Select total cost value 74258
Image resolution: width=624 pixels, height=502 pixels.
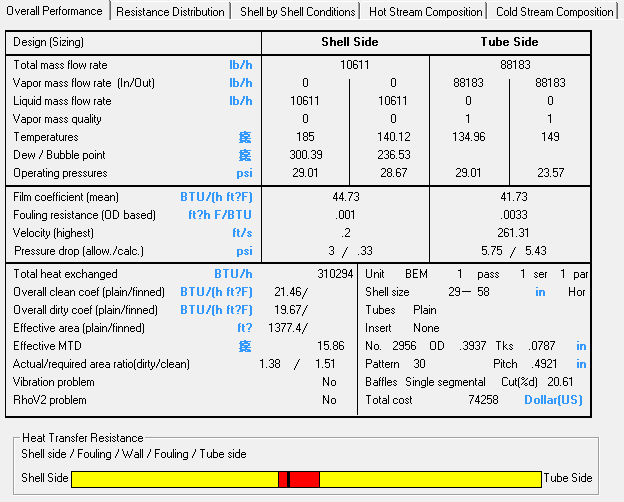click(483, 400)
